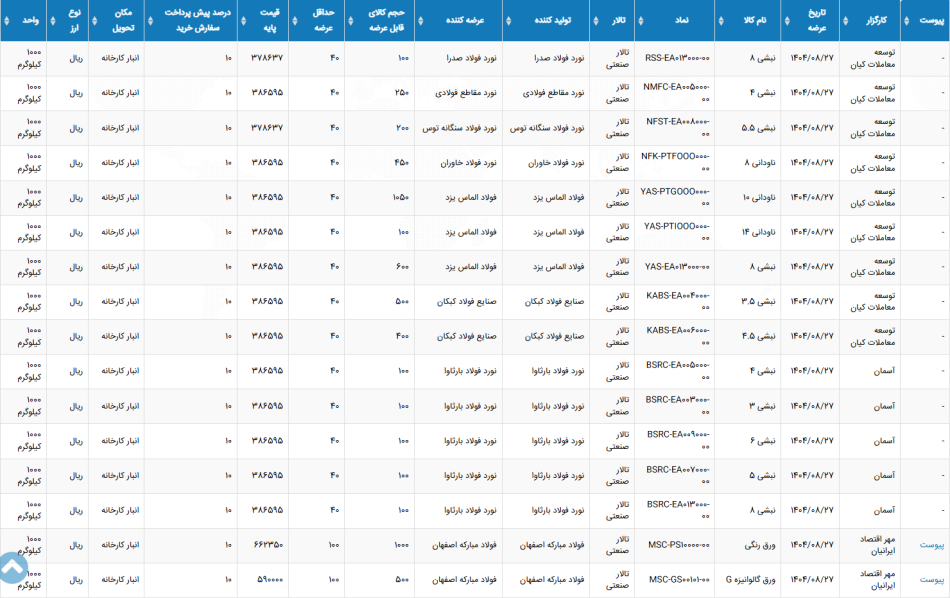The image size is (950, 598).
Task: Sort by درصد پیش پرداخت سفارش خرید arrows
Action: 150,21
